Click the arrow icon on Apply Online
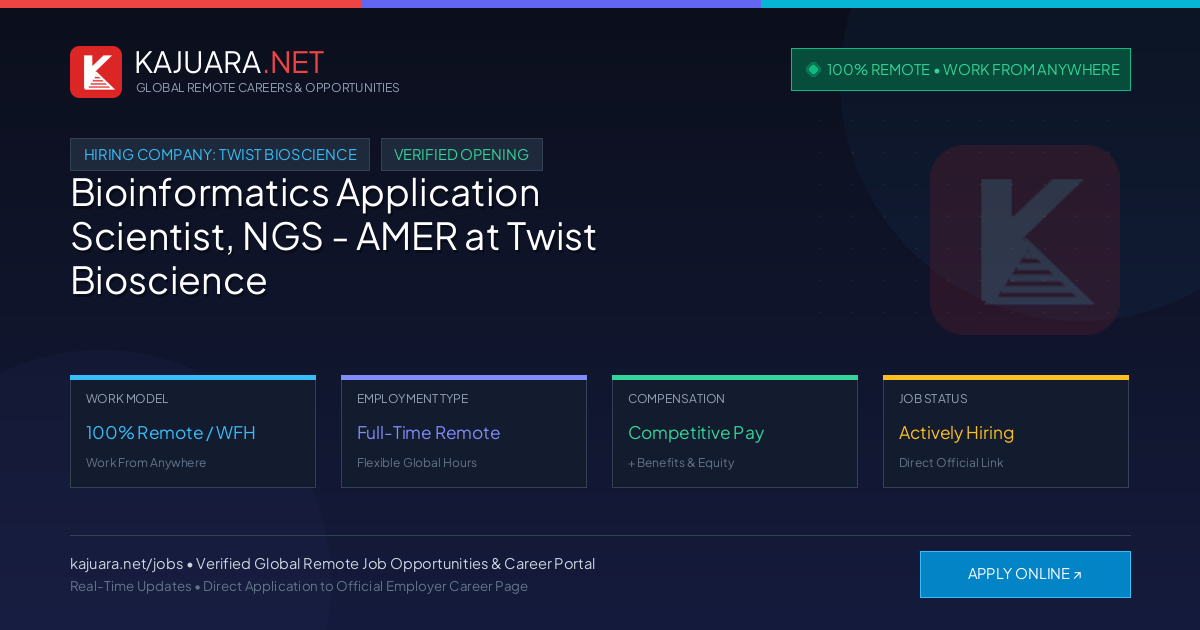Viewport: 1200px width, 630px height. 1077,575
